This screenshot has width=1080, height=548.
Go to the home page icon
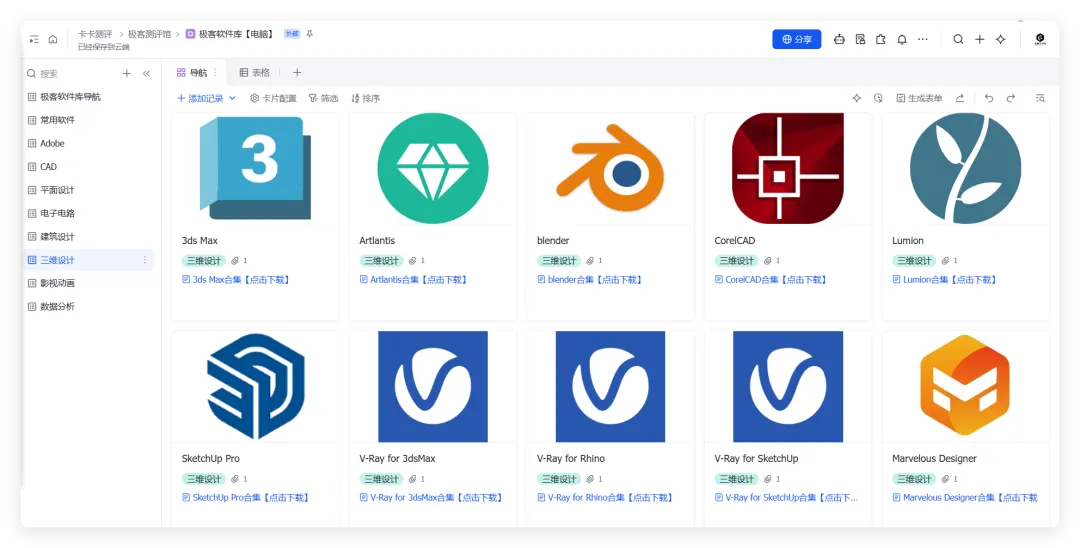tap(53, 39)
